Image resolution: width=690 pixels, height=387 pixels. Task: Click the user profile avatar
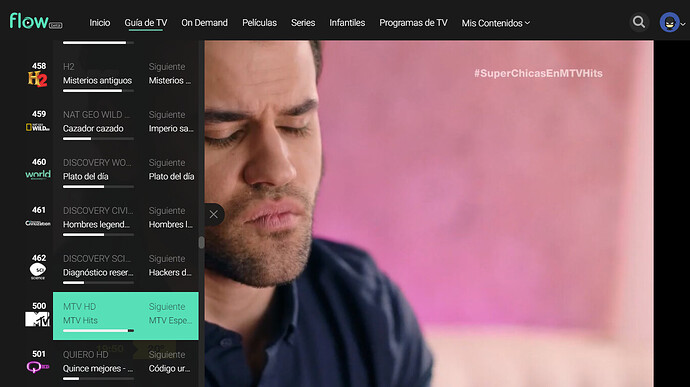coord(669,22)
